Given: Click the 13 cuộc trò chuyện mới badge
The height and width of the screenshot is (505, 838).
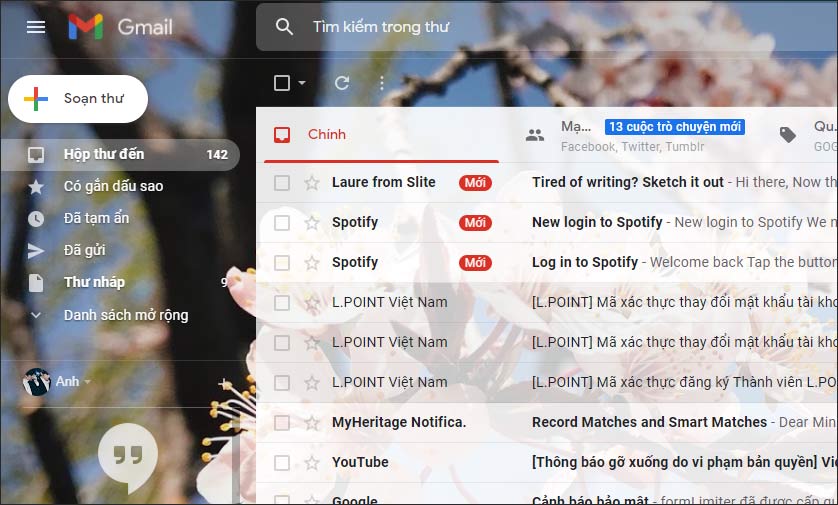Looking at the screenshot, I should point(674,127).
